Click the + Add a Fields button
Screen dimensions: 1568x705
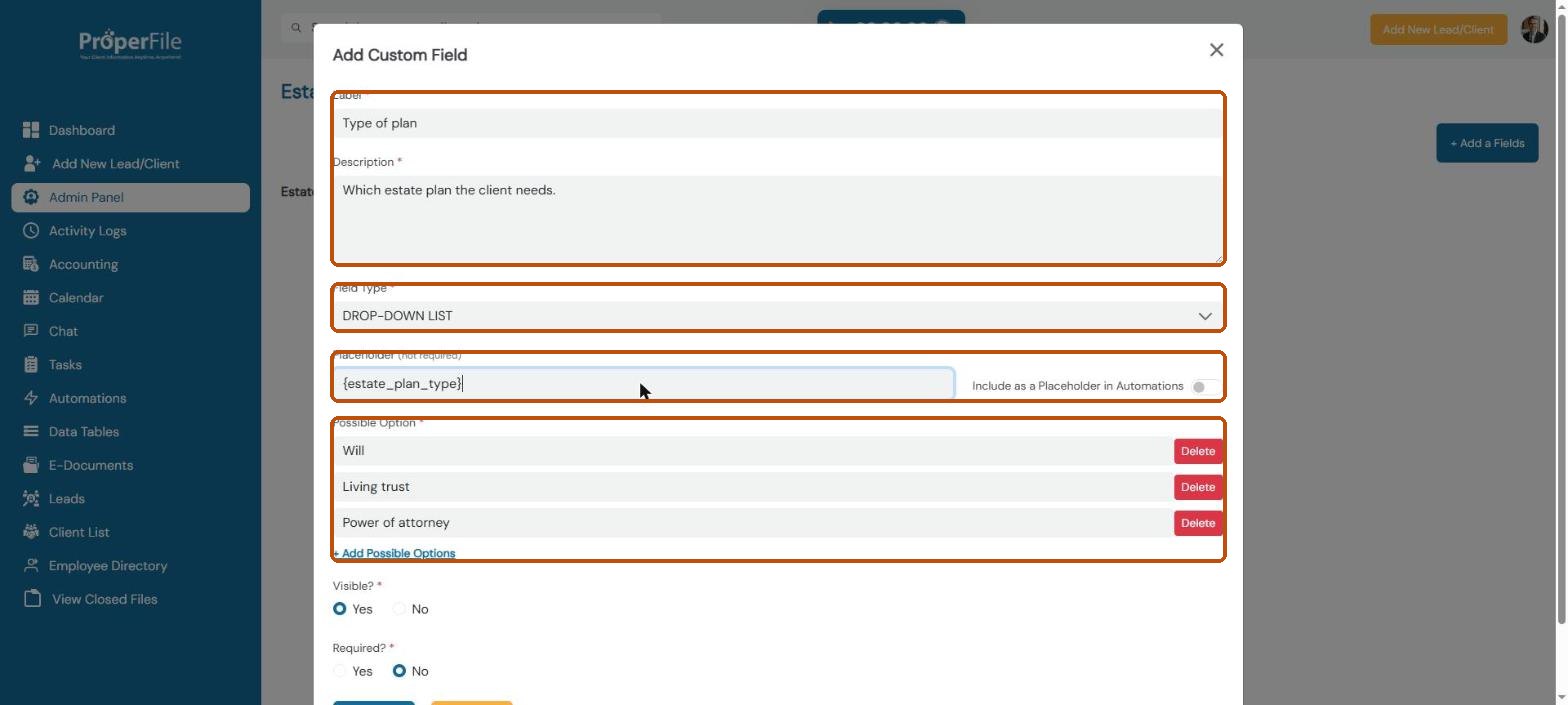[1487, 143]
